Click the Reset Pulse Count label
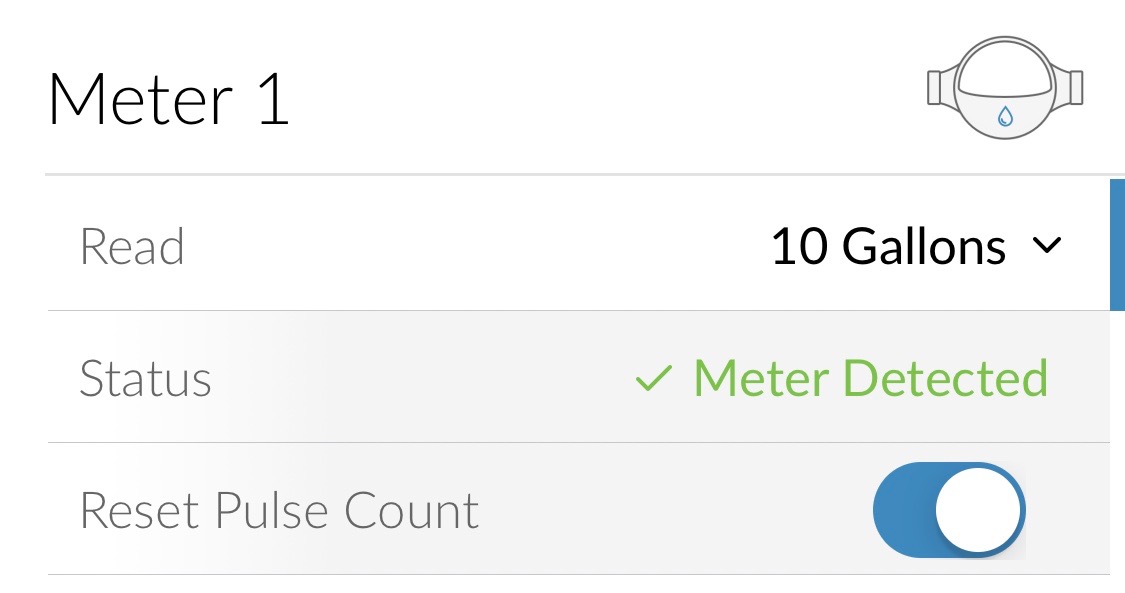This screenshot has width=1125, height=593. pyautogui.click(x=279, y=511)
